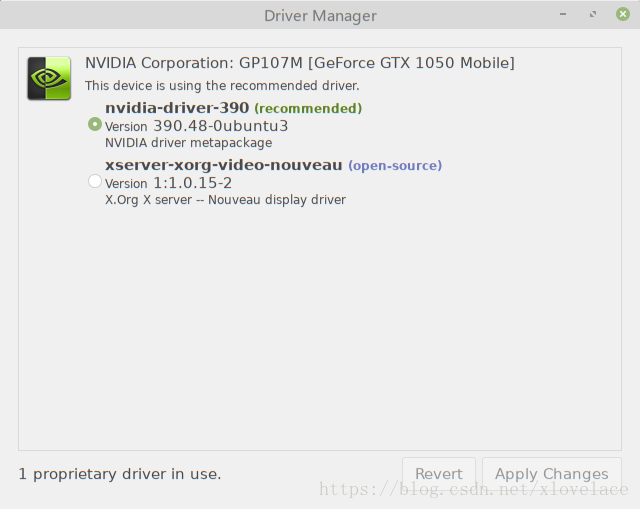The height and width of the screenshot is (509, 640).
Task: Click the NVIDIA graphics card icon
Action: (x=49, y=78)
